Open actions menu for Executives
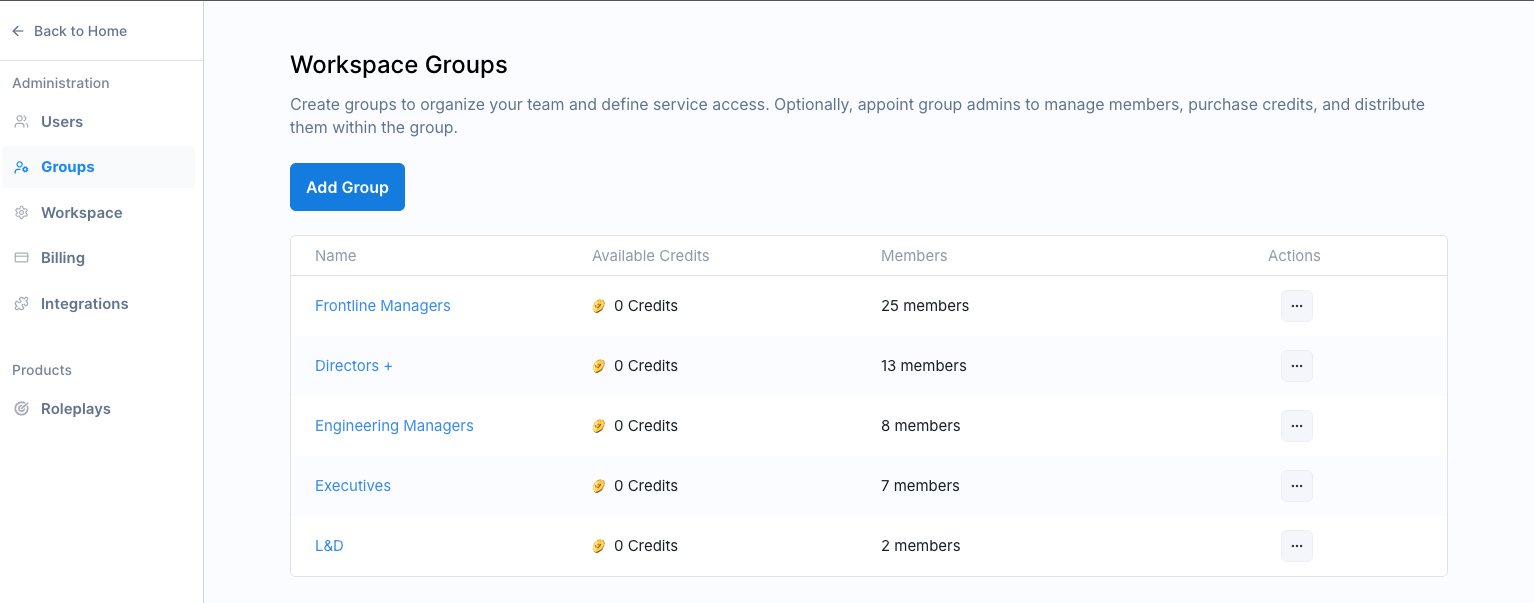Screen dimensions: 1534x603 [1297, 486]
